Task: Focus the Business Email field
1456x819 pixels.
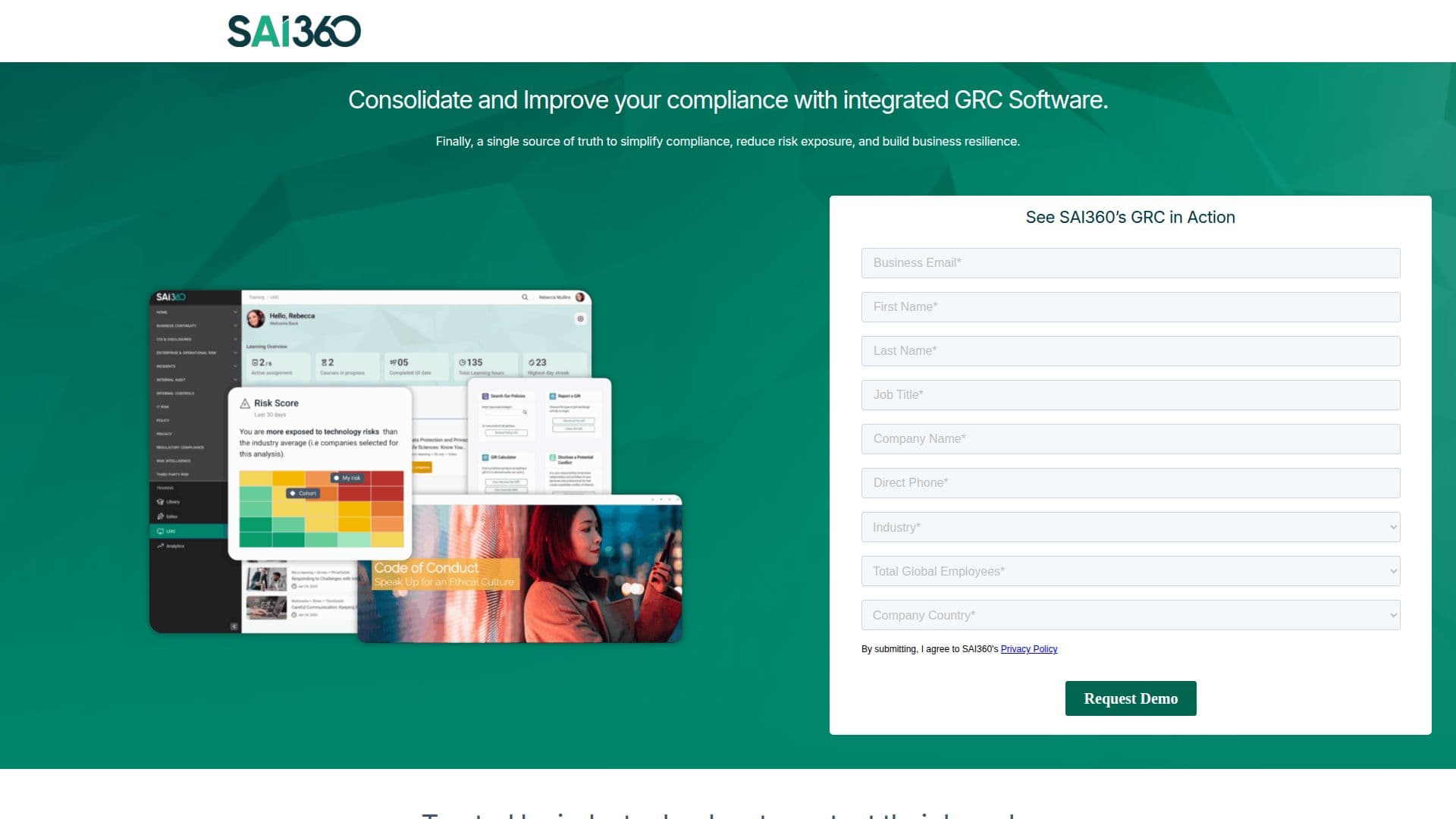Action: 1131,263
